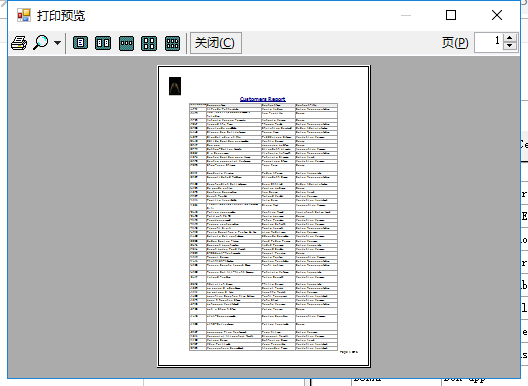Select four-page layout view

coord(149,43)
